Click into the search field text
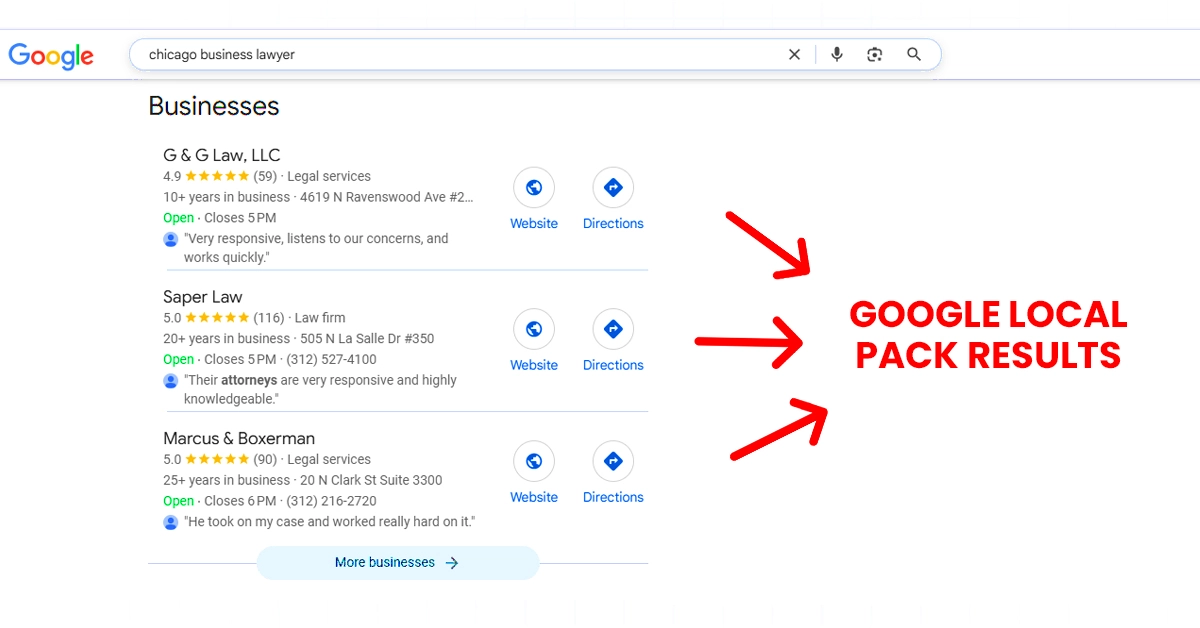The width and height of the screenshot is (1200, 628). pyautogui.click(x=400, y=55)
